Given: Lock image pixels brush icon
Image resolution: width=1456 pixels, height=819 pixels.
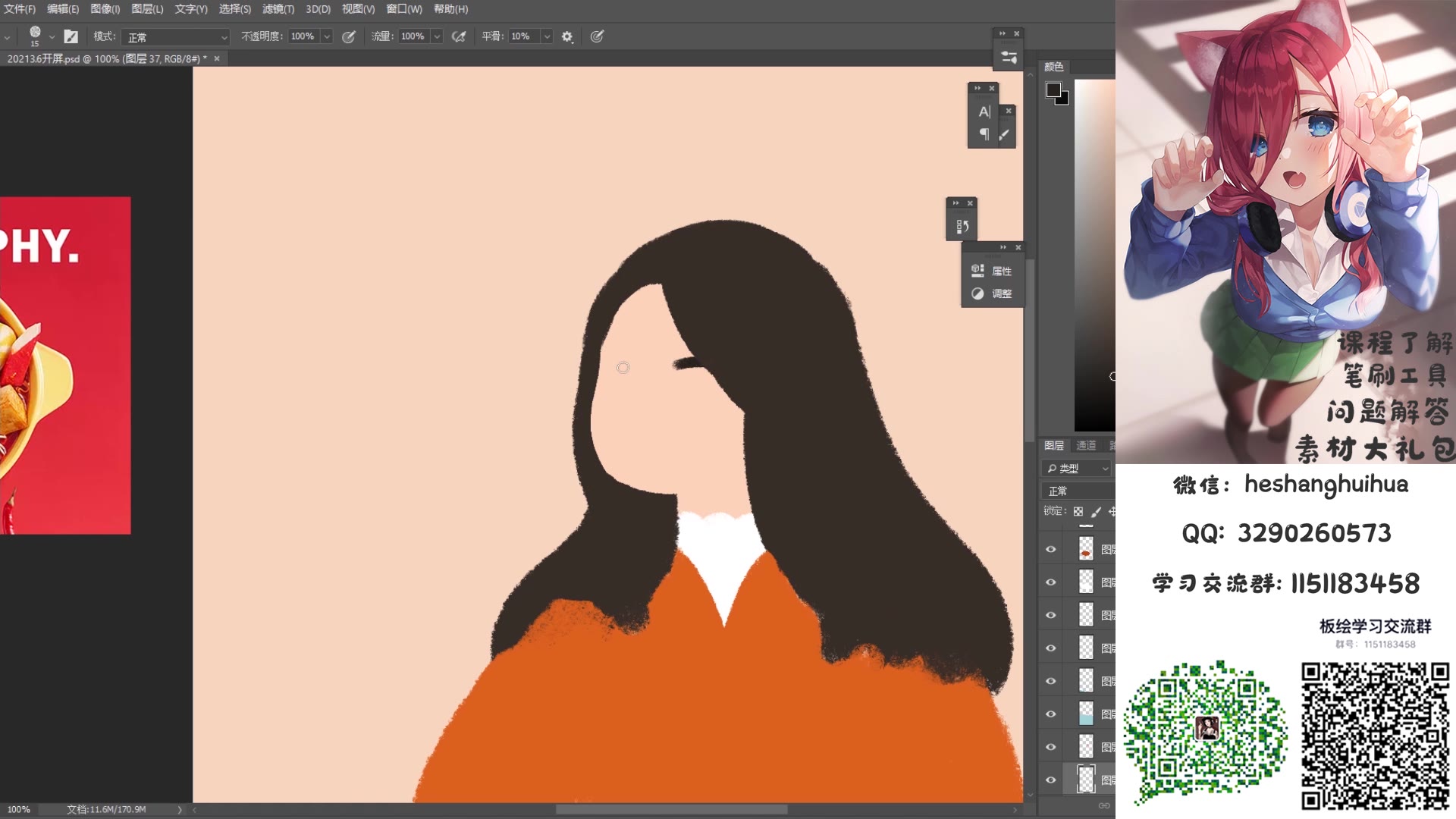Looking at the screenshot, I should (x=1096, y=512).
